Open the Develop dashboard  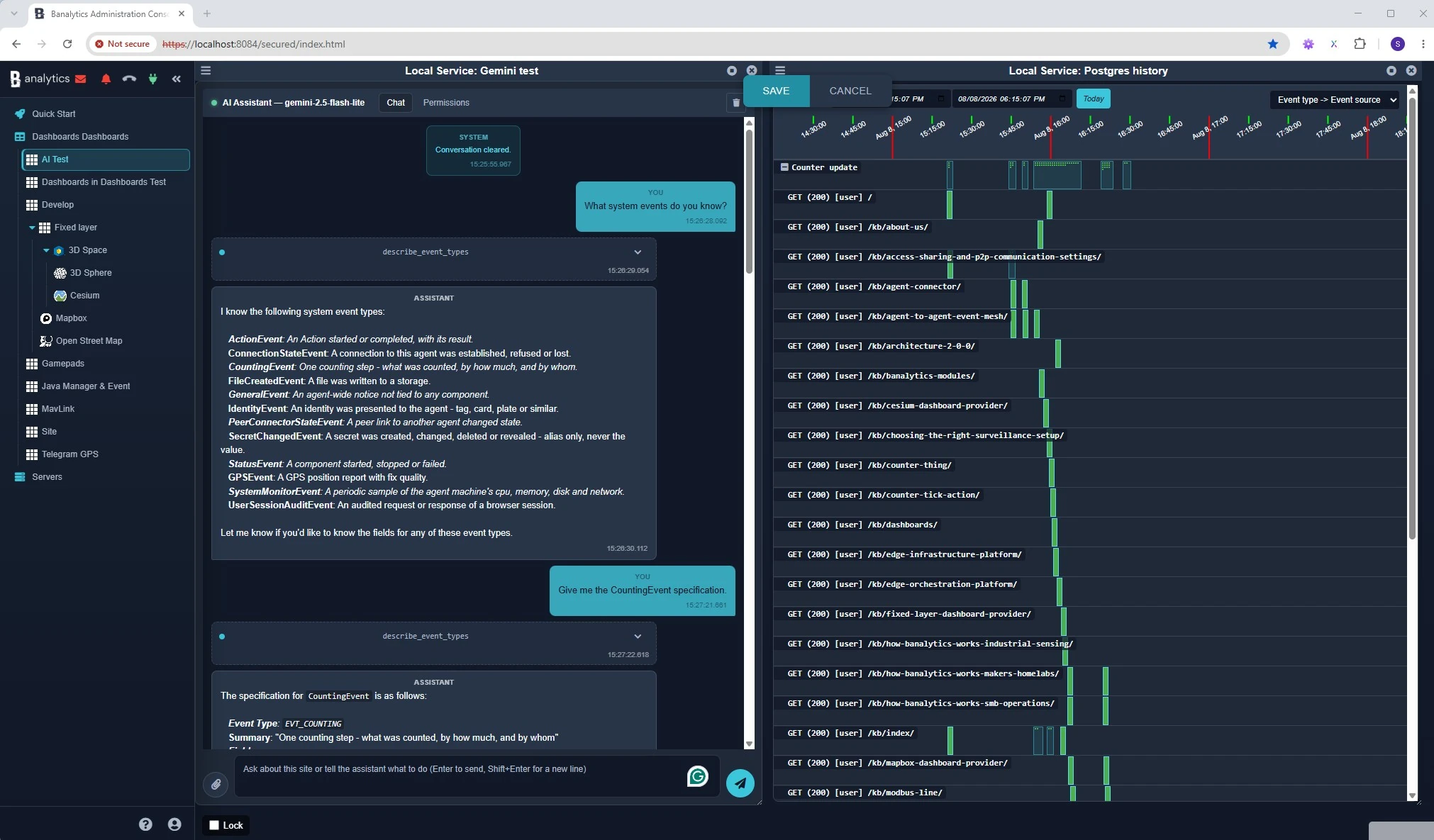coord(57,205)
